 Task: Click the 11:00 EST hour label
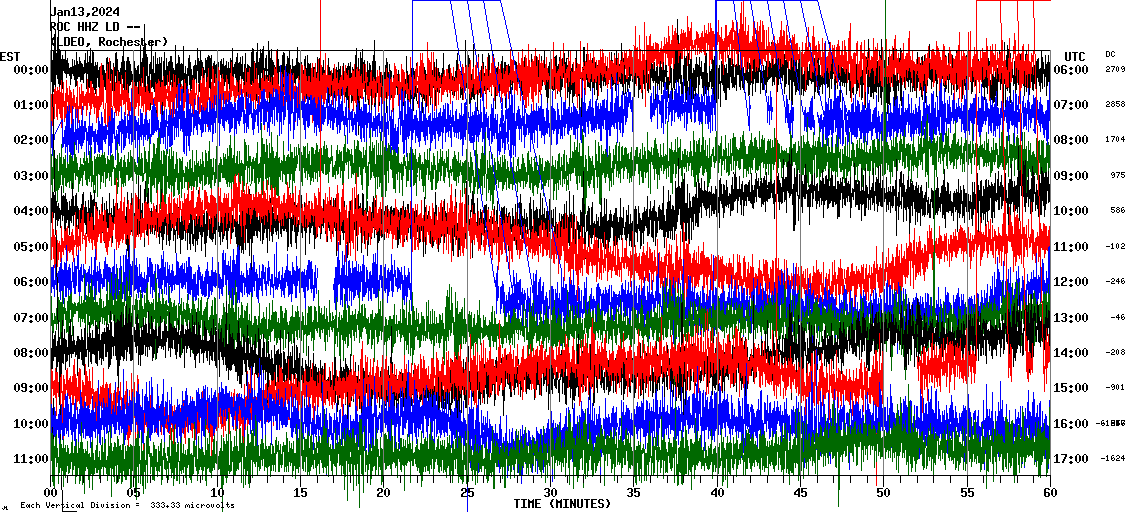31,459
